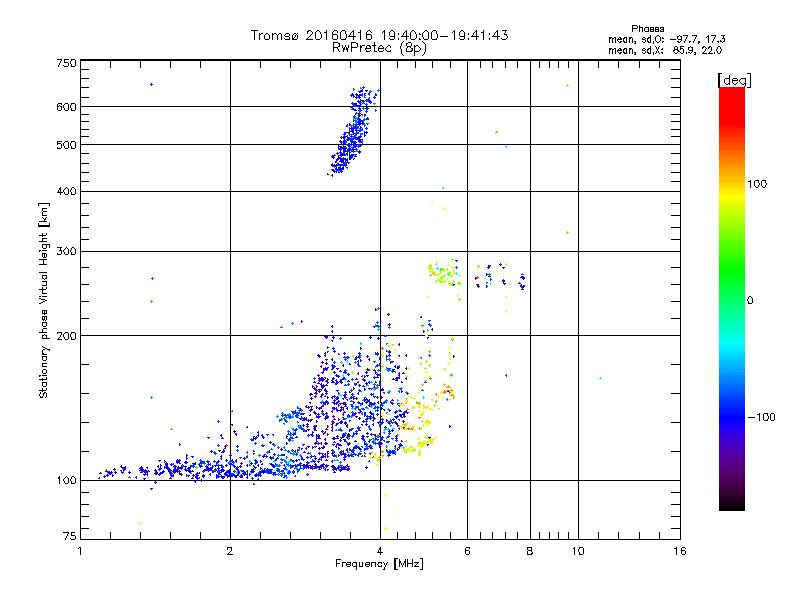Click the 'RwPretec (8p)' subtitle

(380, 48)
